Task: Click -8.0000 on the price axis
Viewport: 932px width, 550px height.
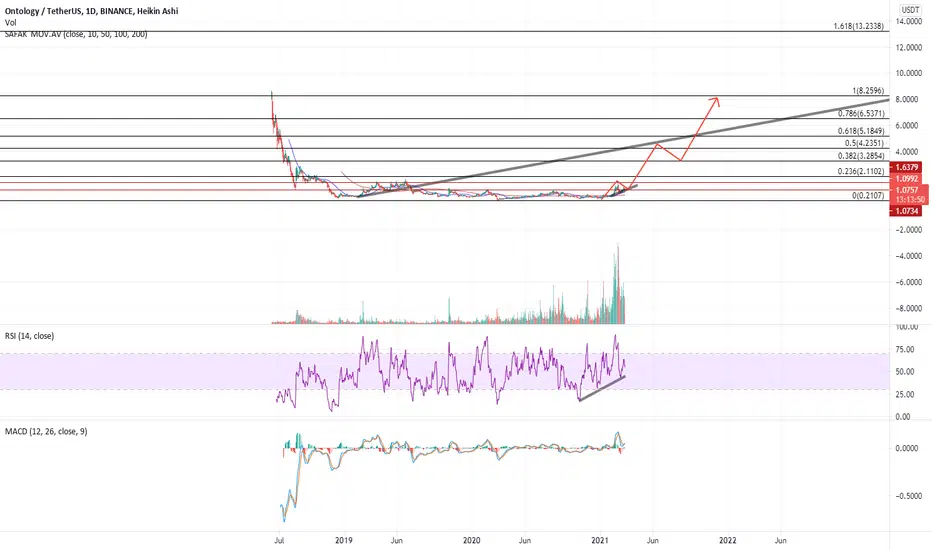Action: click(909, 309)
